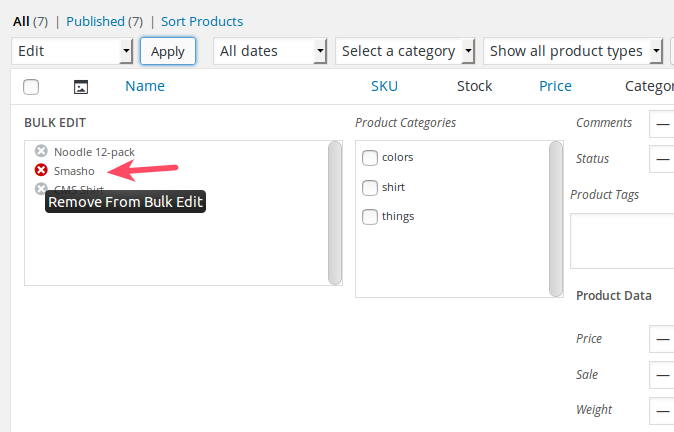Select the things category checkbox
Image resolution: width=674 pixels, height=432 pixels.
tap(370, 216)
